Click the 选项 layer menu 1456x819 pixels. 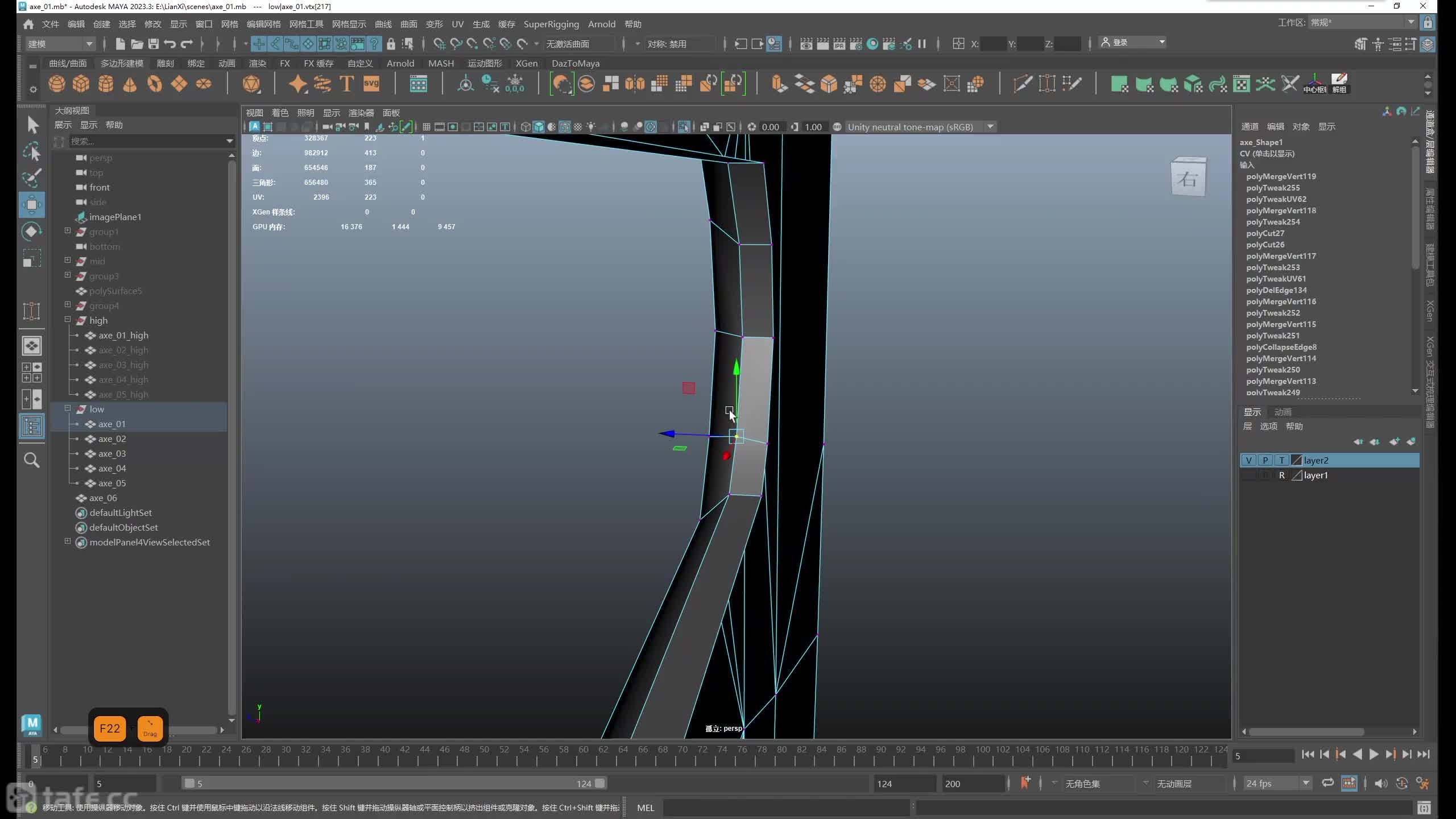pyautogui.click(x=1268, y=426)
